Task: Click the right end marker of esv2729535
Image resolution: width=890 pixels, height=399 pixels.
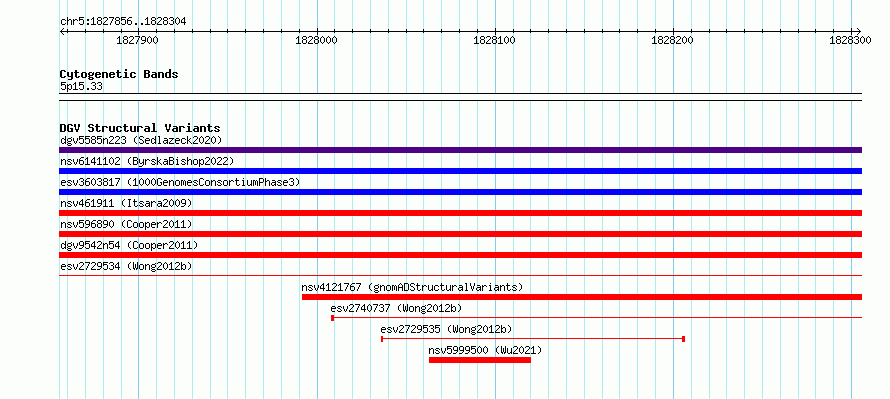Action: coord(683,339)
